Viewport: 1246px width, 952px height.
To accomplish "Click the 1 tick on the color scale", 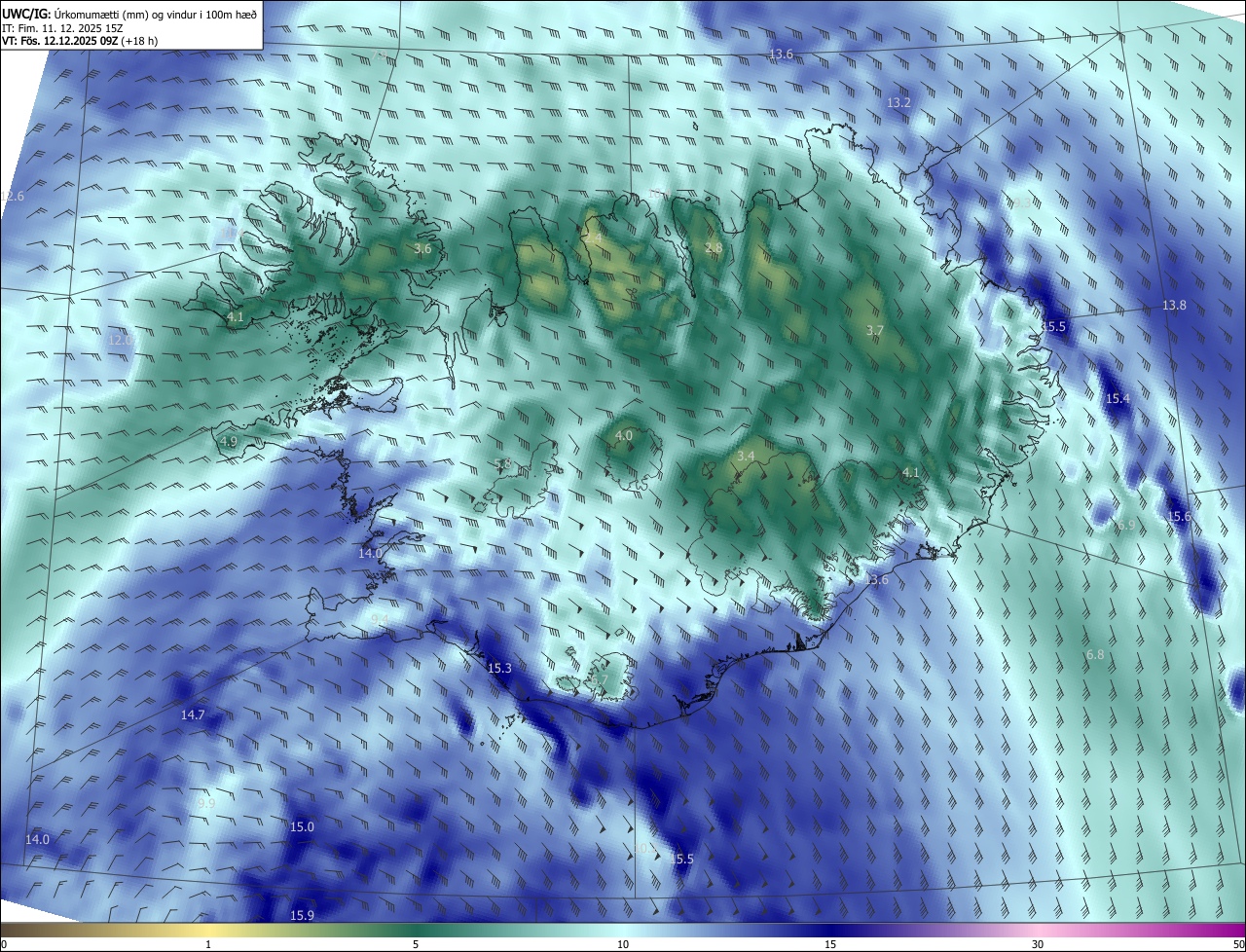I will [x=208, y=944].
